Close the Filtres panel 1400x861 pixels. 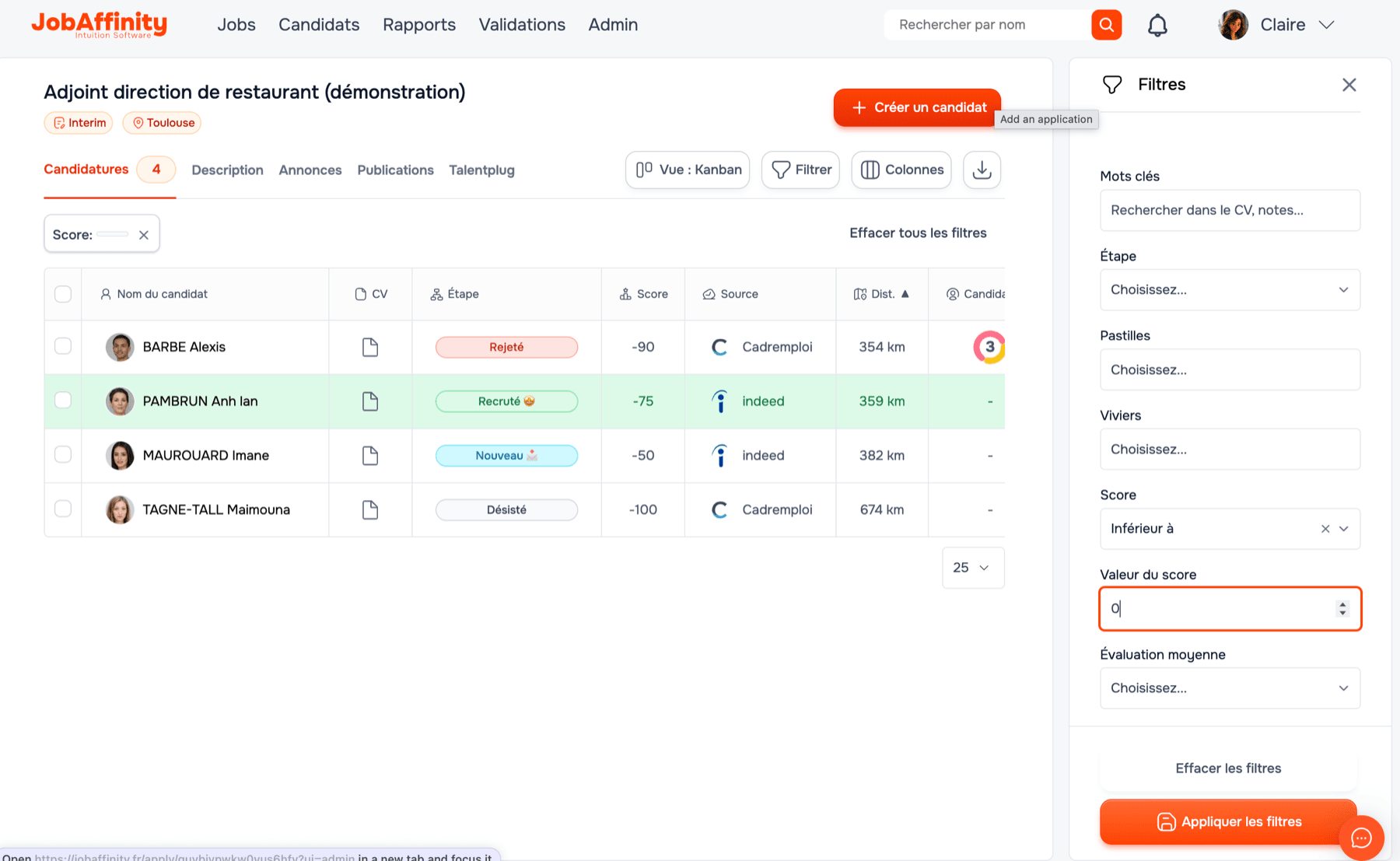(1349, 85)
